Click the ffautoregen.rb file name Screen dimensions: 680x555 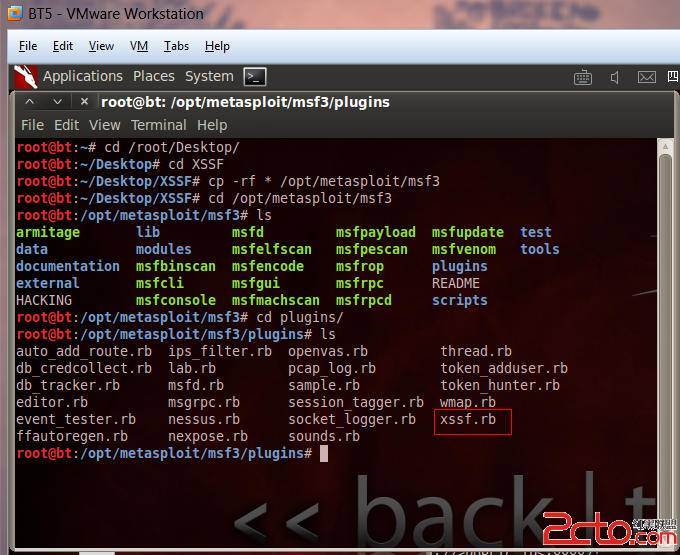pos(72,436)
